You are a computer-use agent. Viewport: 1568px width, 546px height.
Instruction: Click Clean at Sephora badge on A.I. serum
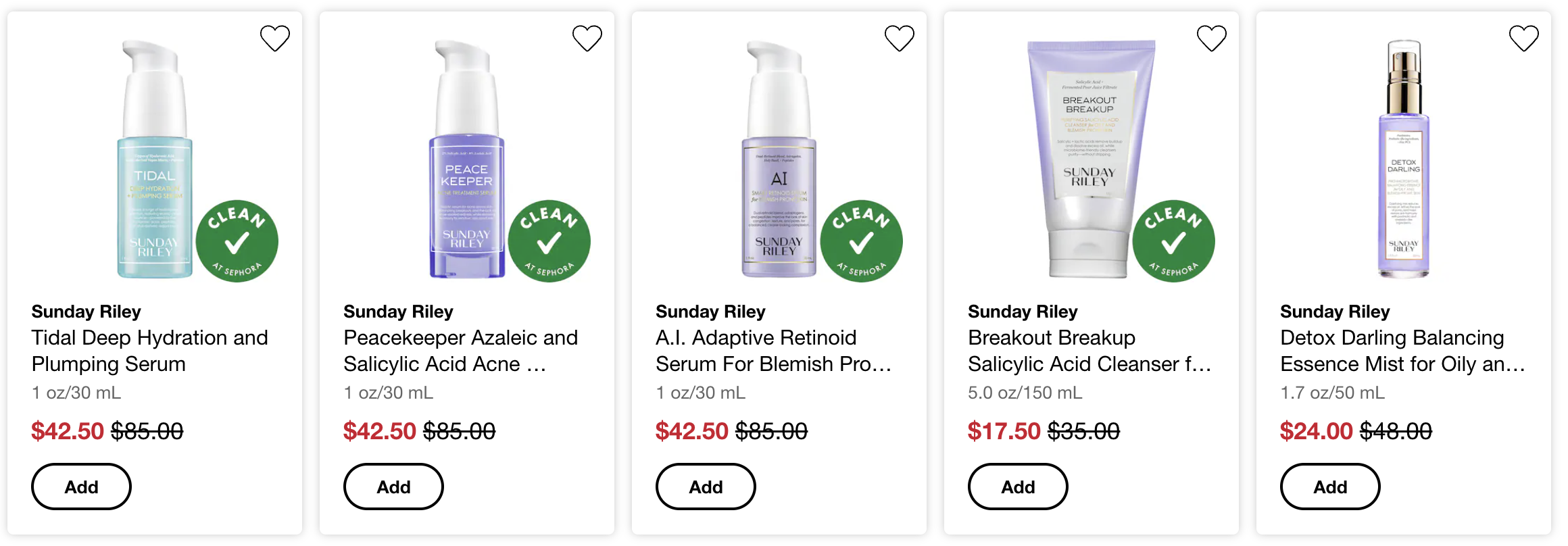862,241
